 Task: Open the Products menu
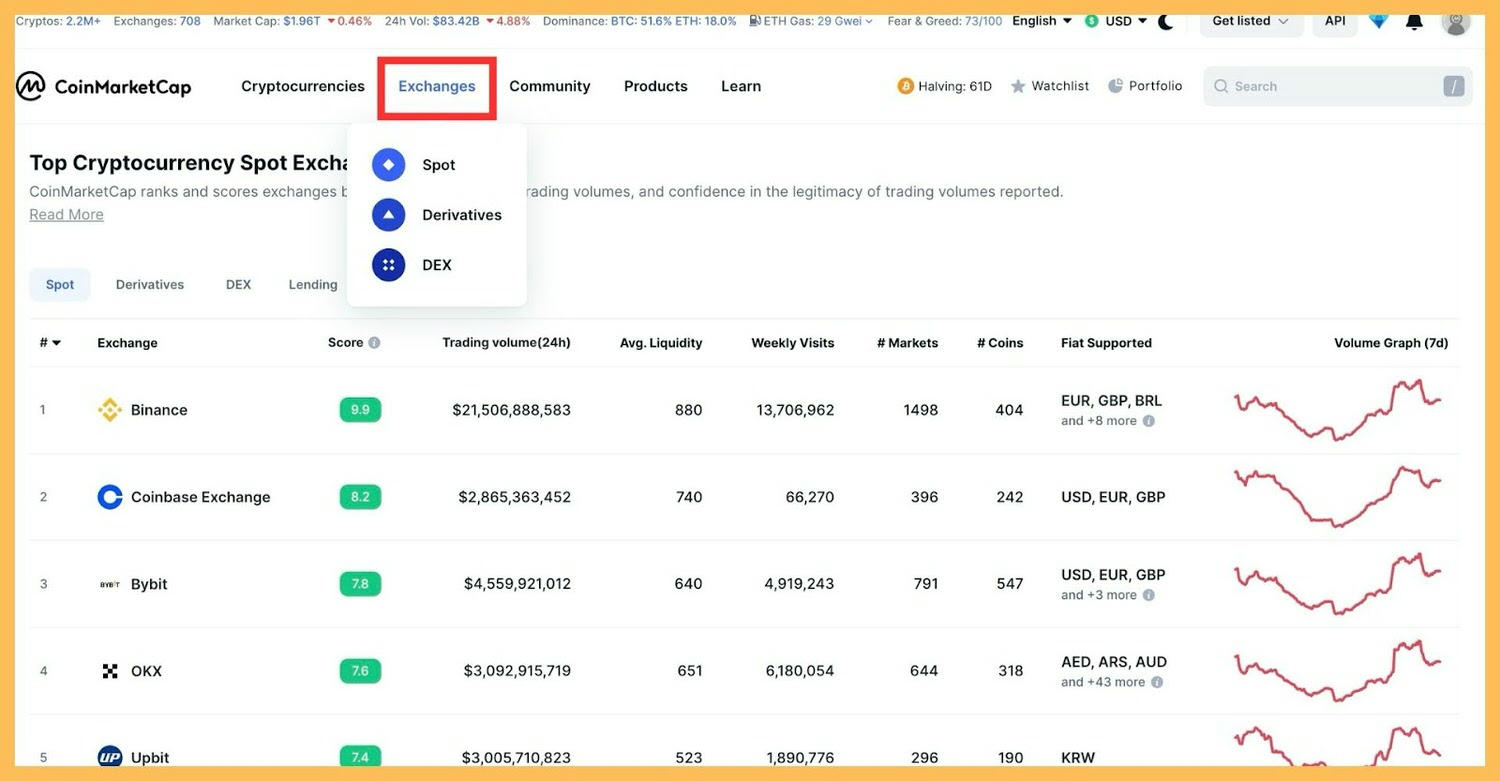[656, 87]
